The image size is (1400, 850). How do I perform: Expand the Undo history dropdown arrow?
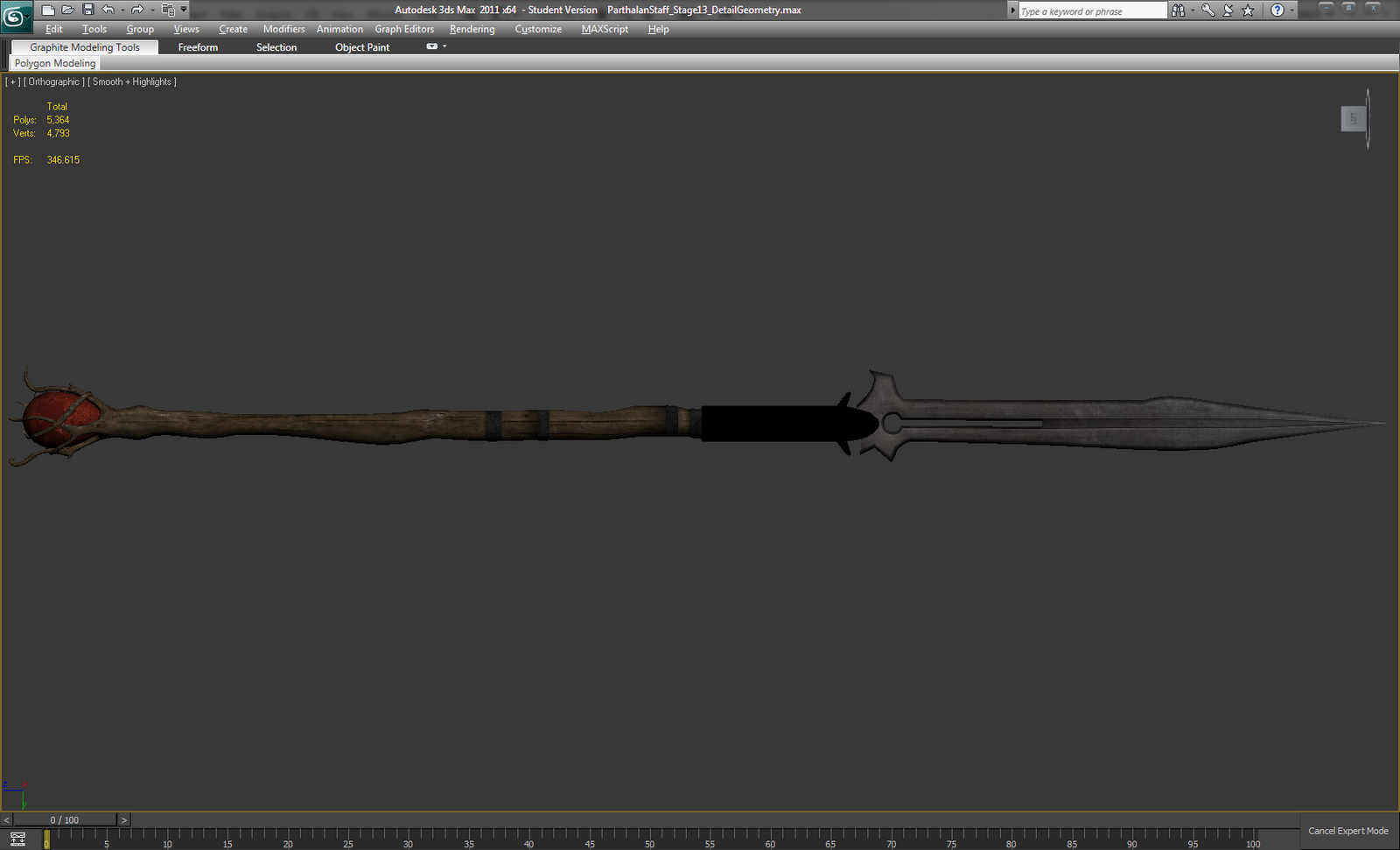123,10
